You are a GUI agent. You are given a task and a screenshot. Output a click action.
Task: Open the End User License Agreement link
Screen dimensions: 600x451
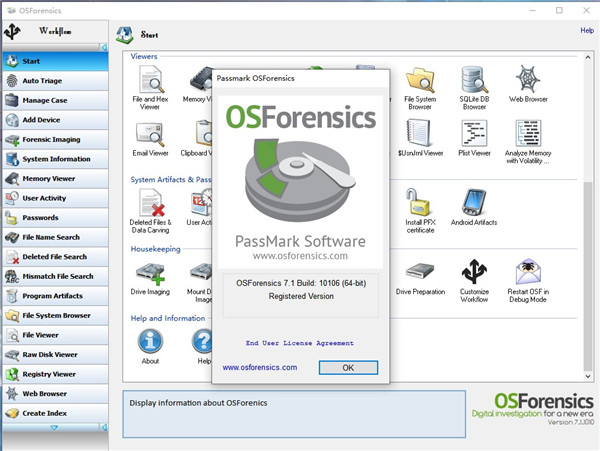300,343
